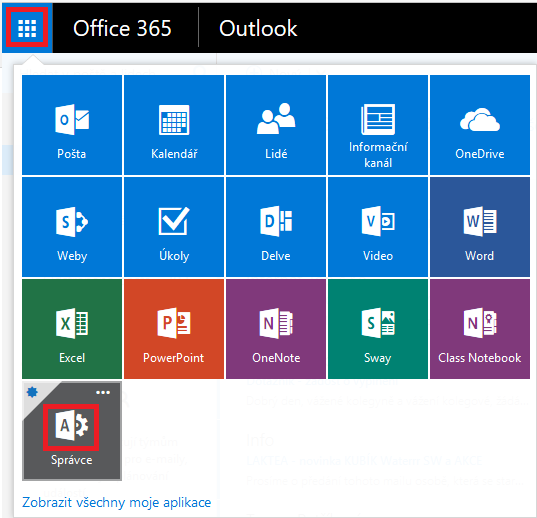
Task: Launch the OneNote tile
Action: (276, 329)
